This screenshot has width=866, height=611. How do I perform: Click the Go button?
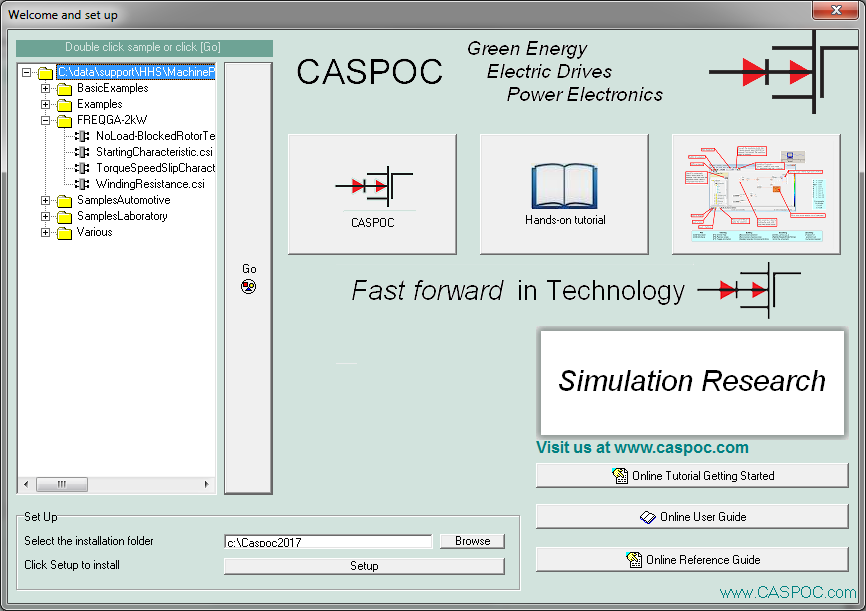pos(249,278)
